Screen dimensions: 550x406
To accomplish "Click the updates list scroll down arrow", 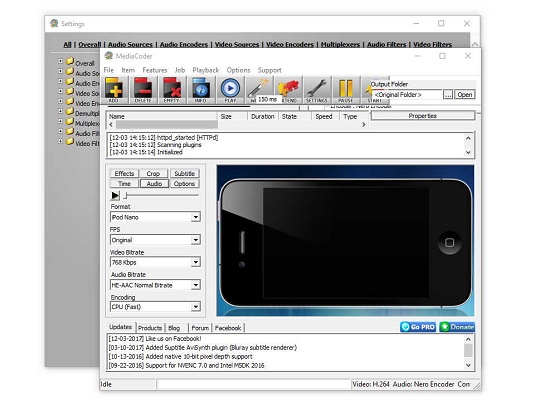I will pos(468,365).
